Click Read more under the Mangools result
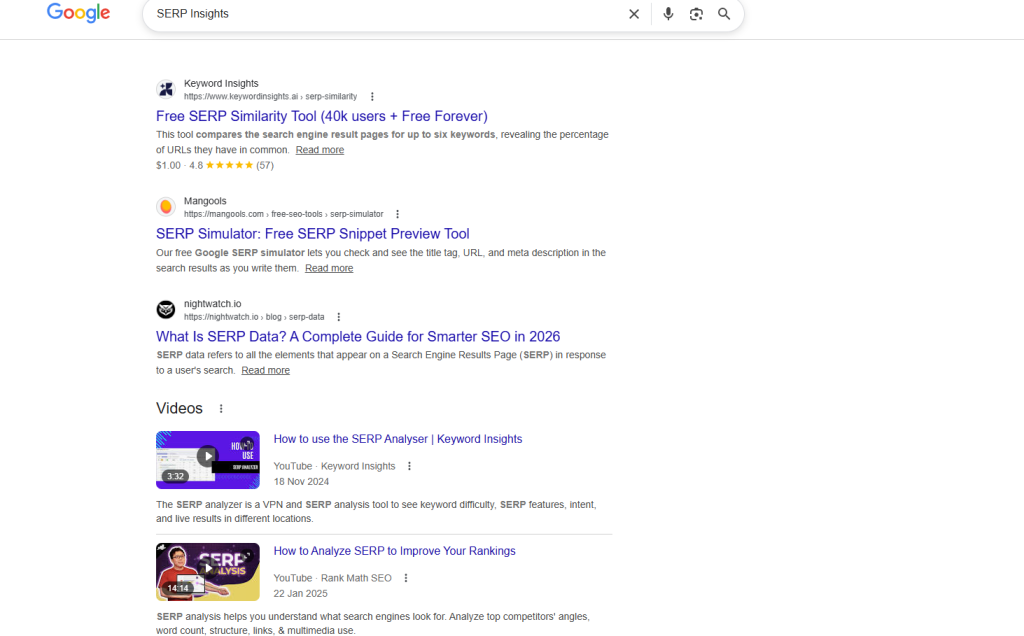 pos(329,267)
